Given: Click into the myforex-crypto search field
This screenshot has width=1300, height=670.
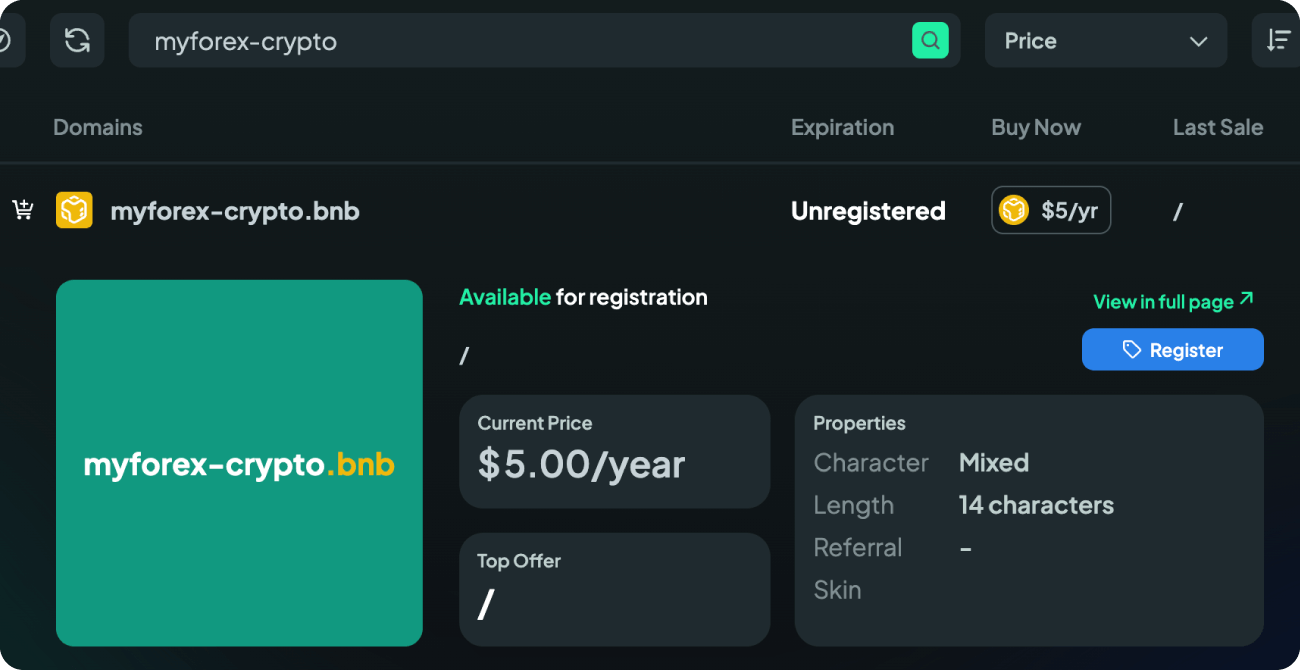Looking at the screenshot, I should point(520,40).
